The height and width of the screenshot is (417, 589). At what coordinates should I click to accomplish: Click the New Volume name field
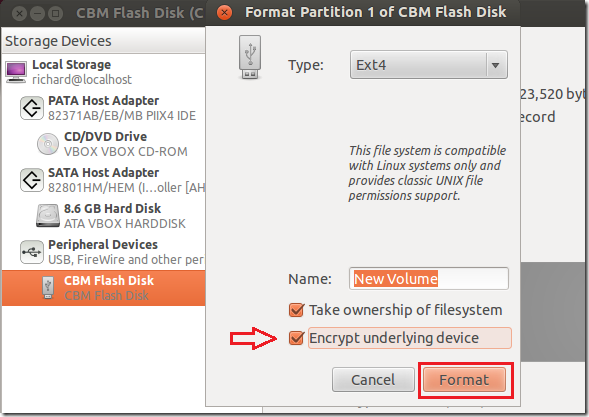429,279
